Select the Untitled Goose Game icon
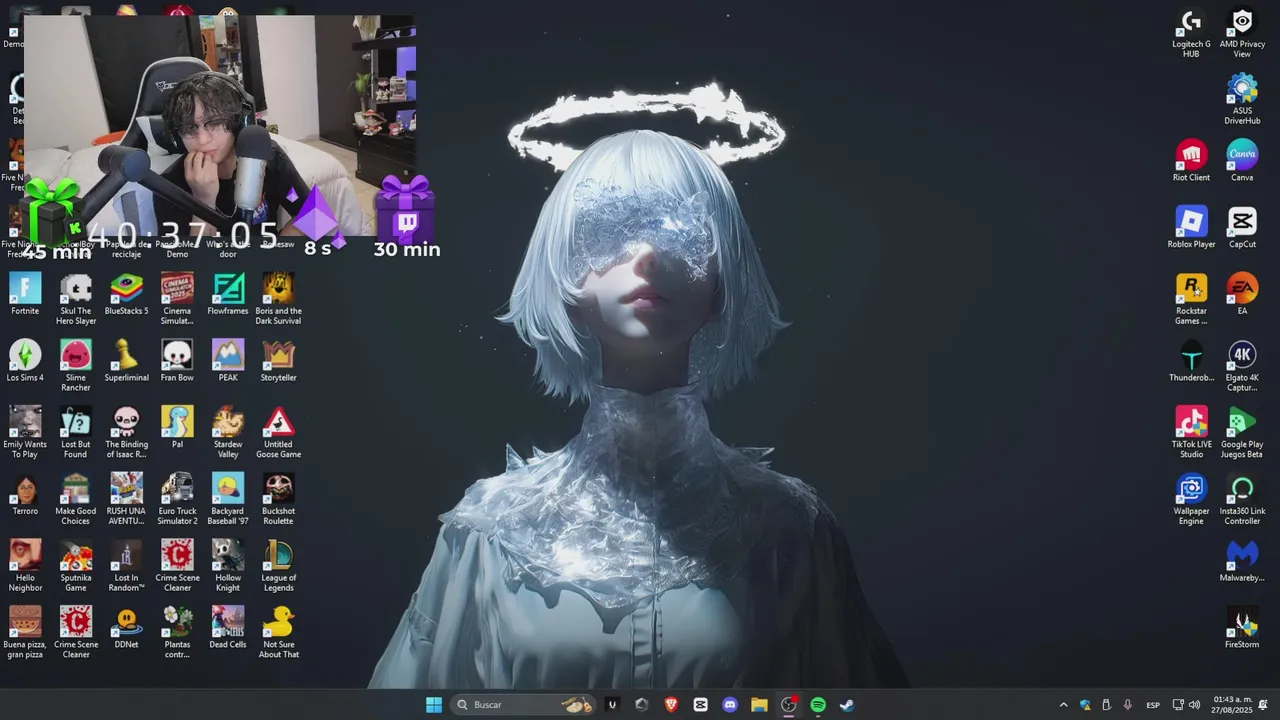The height and width of the screenshot is (720, 1280). [x=278, y=432]
